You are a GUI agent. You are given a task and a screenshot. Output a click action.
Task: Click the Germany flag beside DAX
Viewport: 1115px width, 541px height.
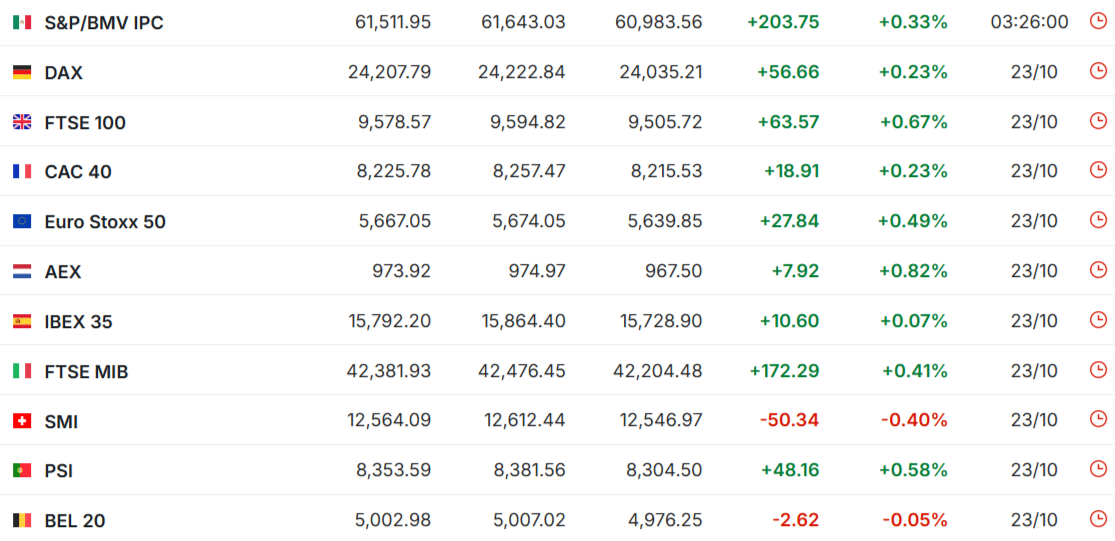coord(22,72)
